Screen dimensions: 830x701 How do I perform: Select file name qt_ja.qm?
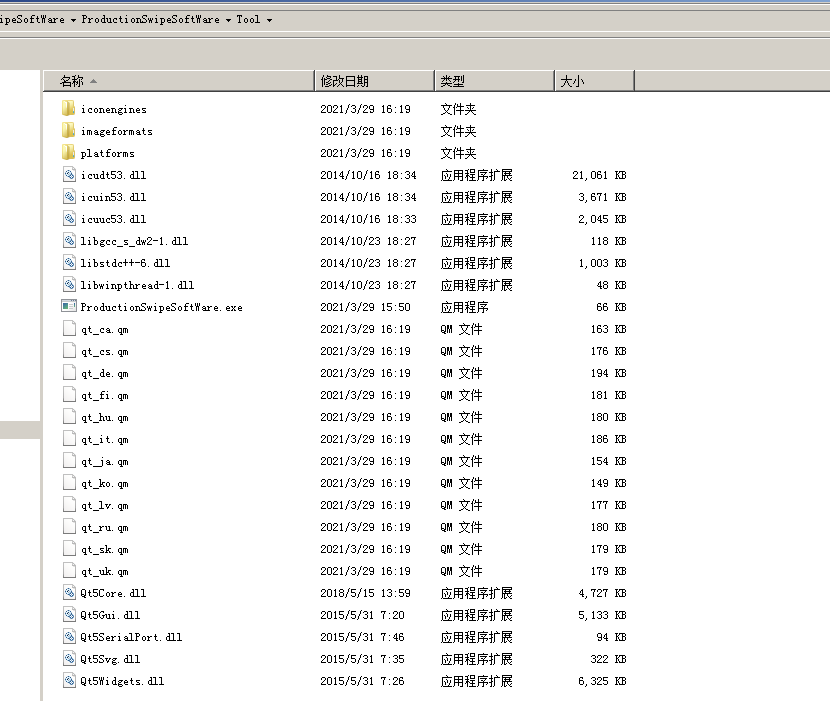point(104,462)
